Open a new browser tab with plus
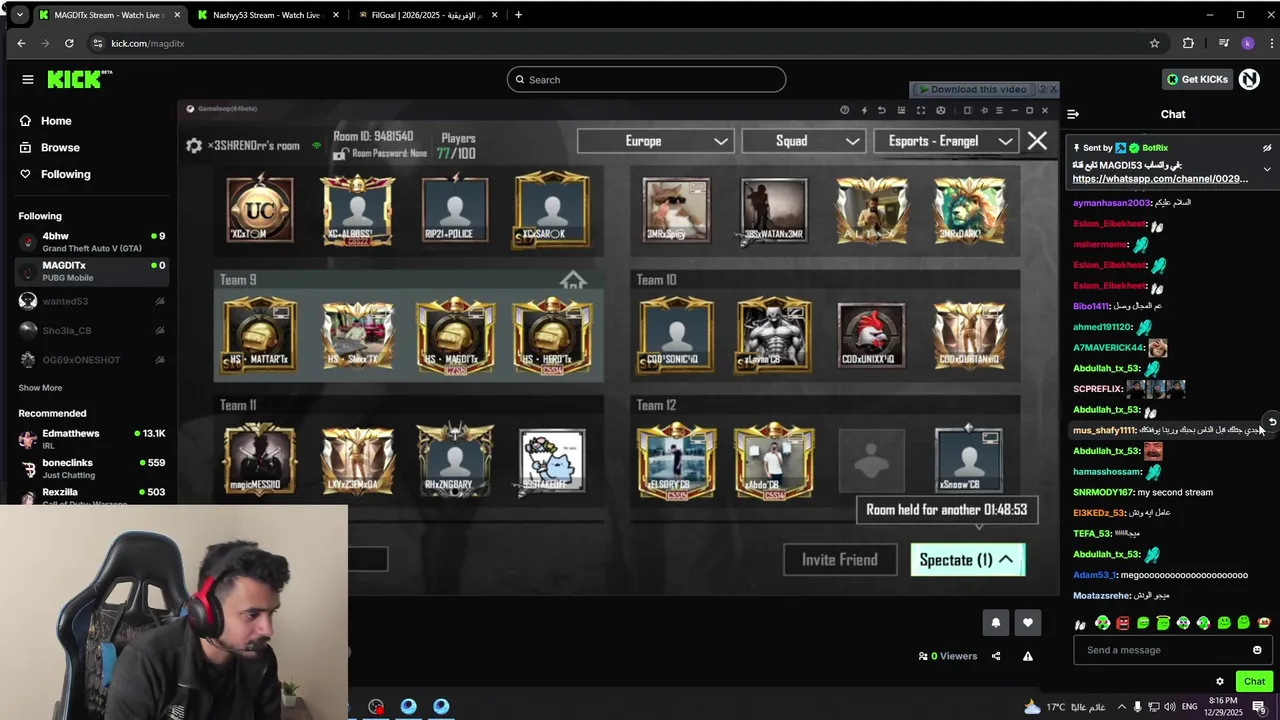The height and width of the screenshot is (720, 1280). click(518, 15)
